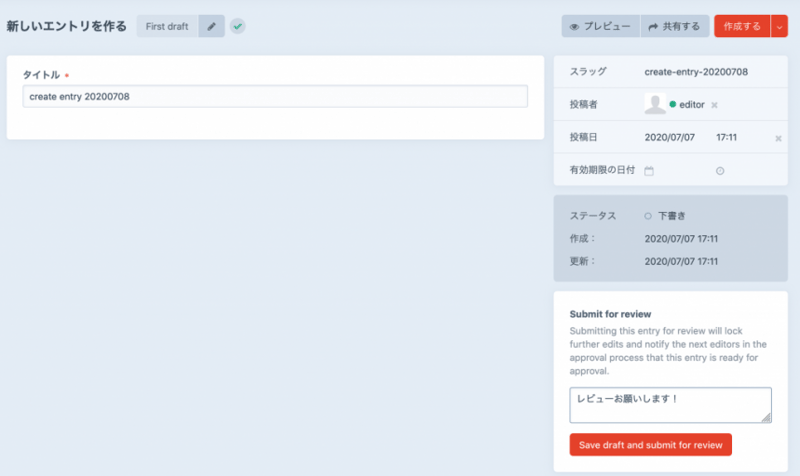
Task: Click the green checkmark status icon
Action: pyautogui.click(x=238, y=26)
